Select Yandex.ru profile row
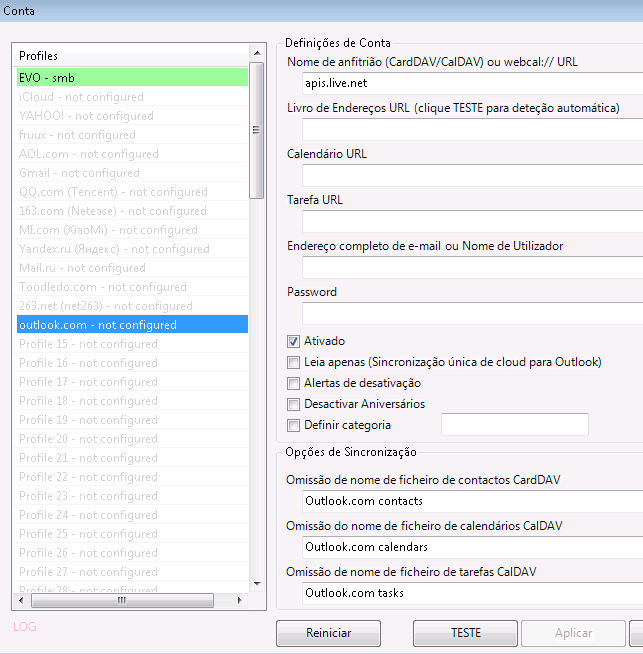This screenshot has height=654, width=643. (x=132, y=249)
